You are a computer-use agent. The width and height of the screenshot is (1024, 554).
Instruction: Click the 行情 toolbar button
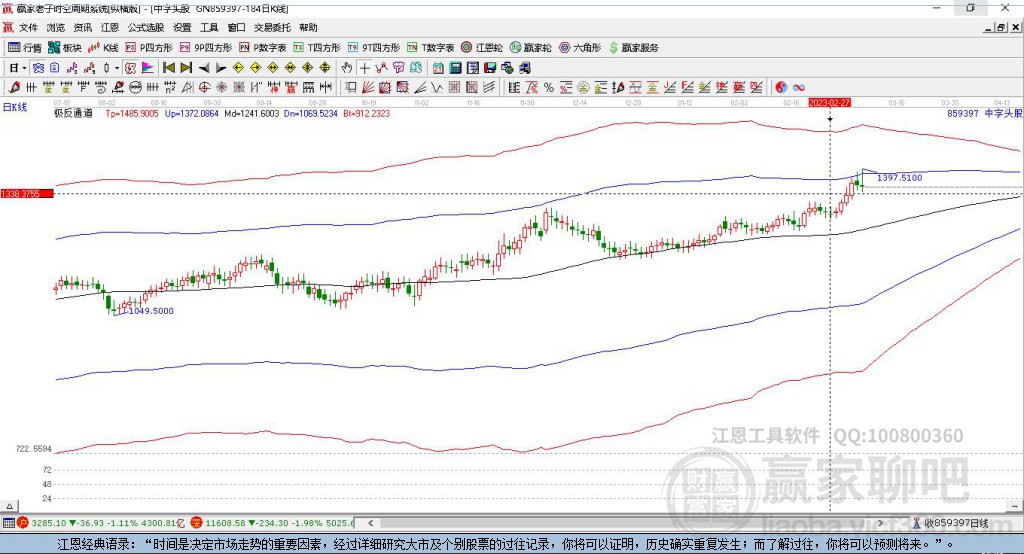point(25,48)
